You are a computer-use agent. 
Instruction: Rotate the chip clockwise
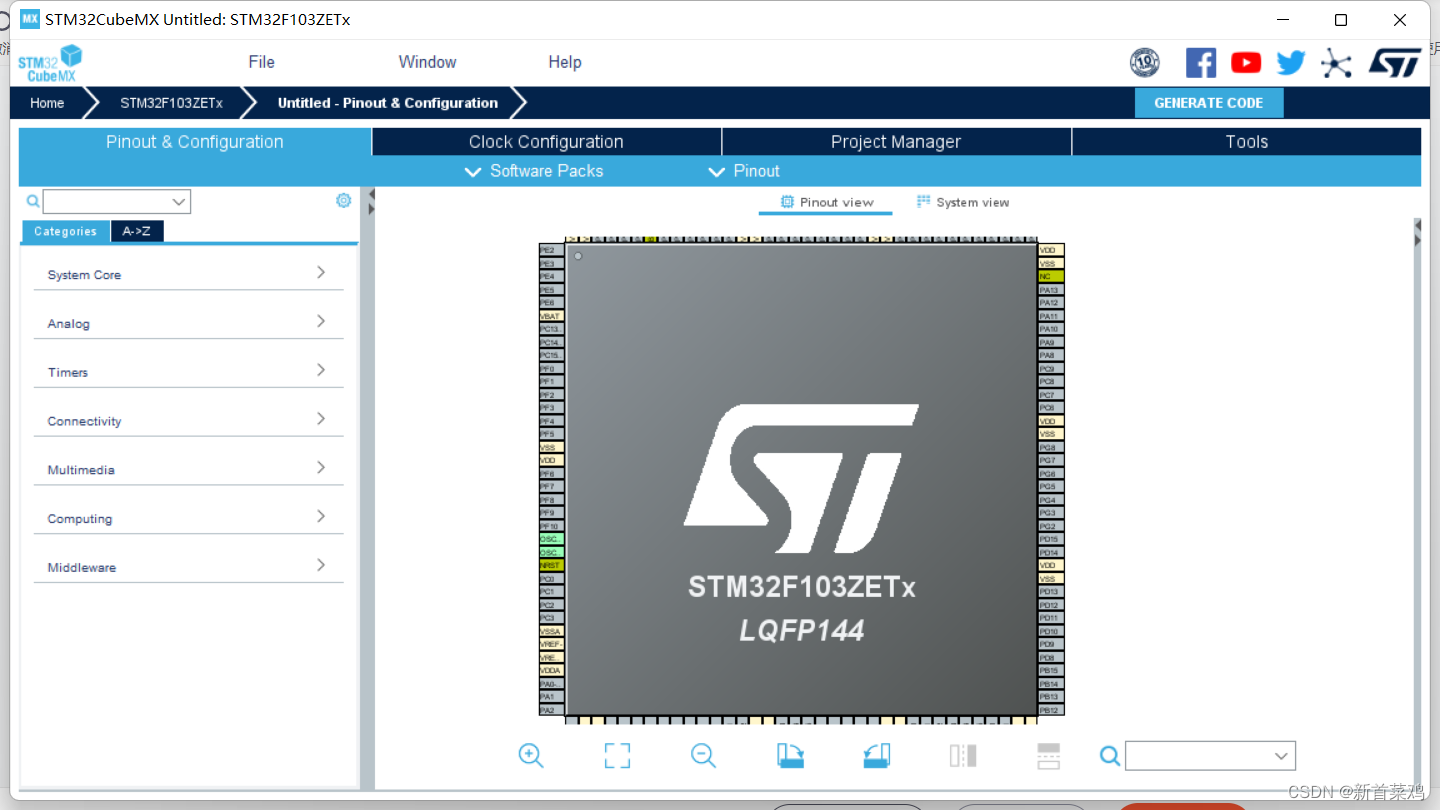789,756
